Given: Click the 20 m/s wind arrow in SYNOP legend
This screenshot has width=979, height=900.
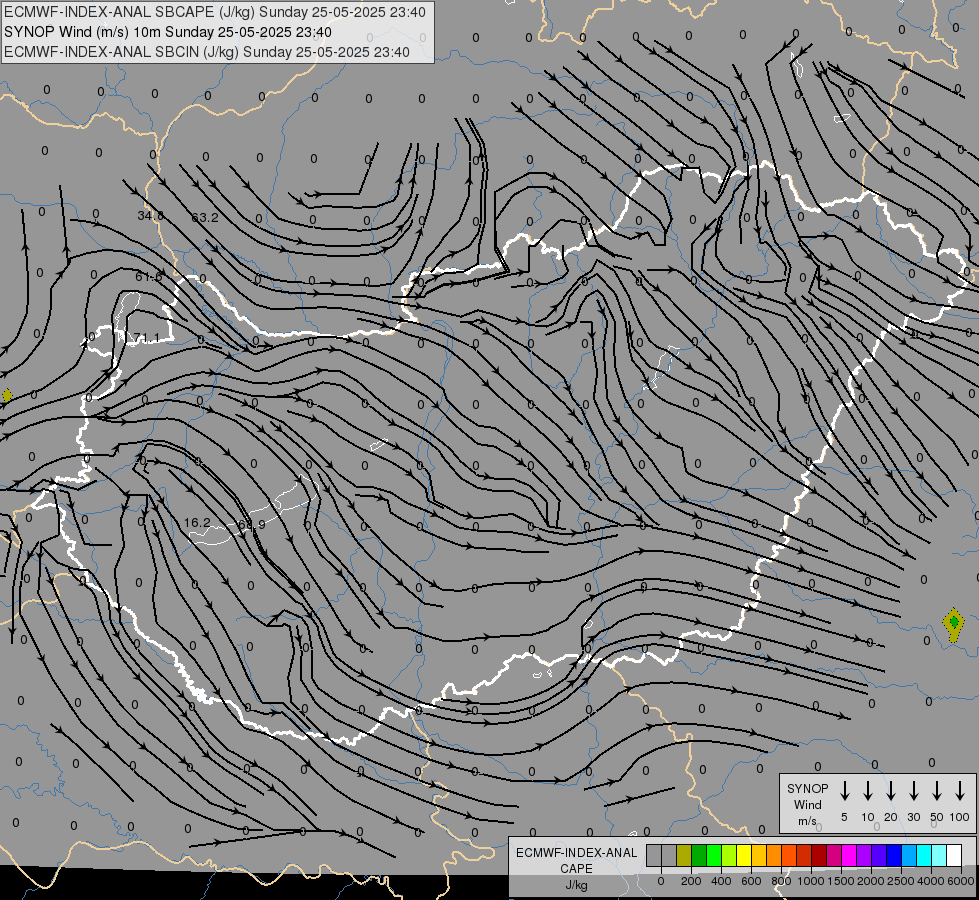Looking at the screenshot, I should click(890, 791).
